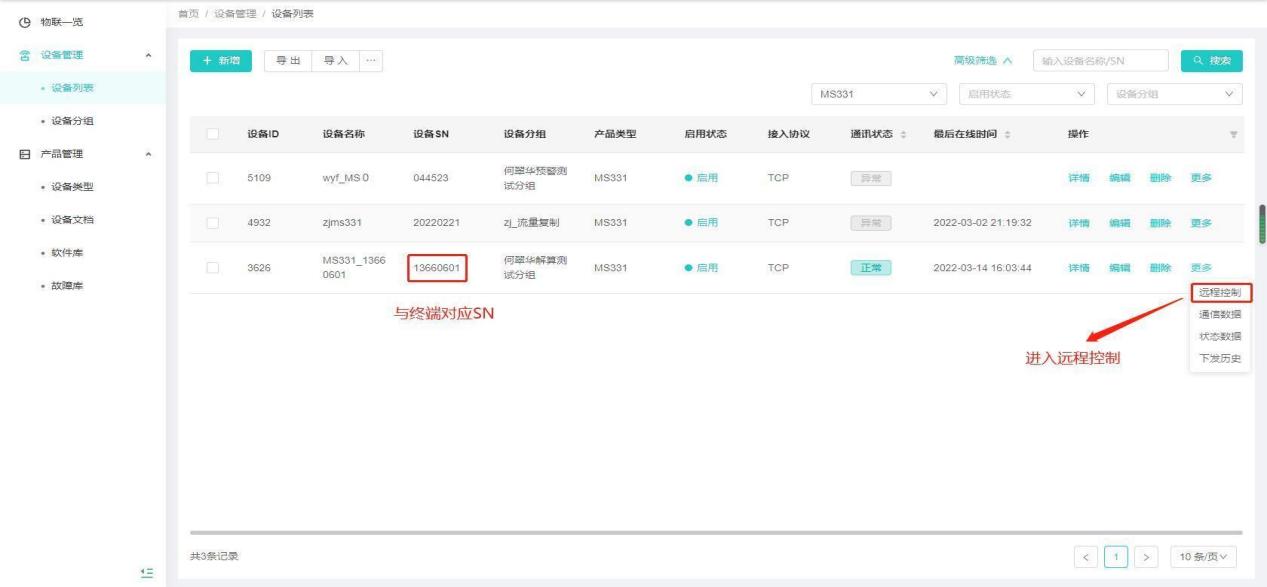Click the column filter icon in table header
Screen dimensions: 1267x587
click(x=1232, y=135)
